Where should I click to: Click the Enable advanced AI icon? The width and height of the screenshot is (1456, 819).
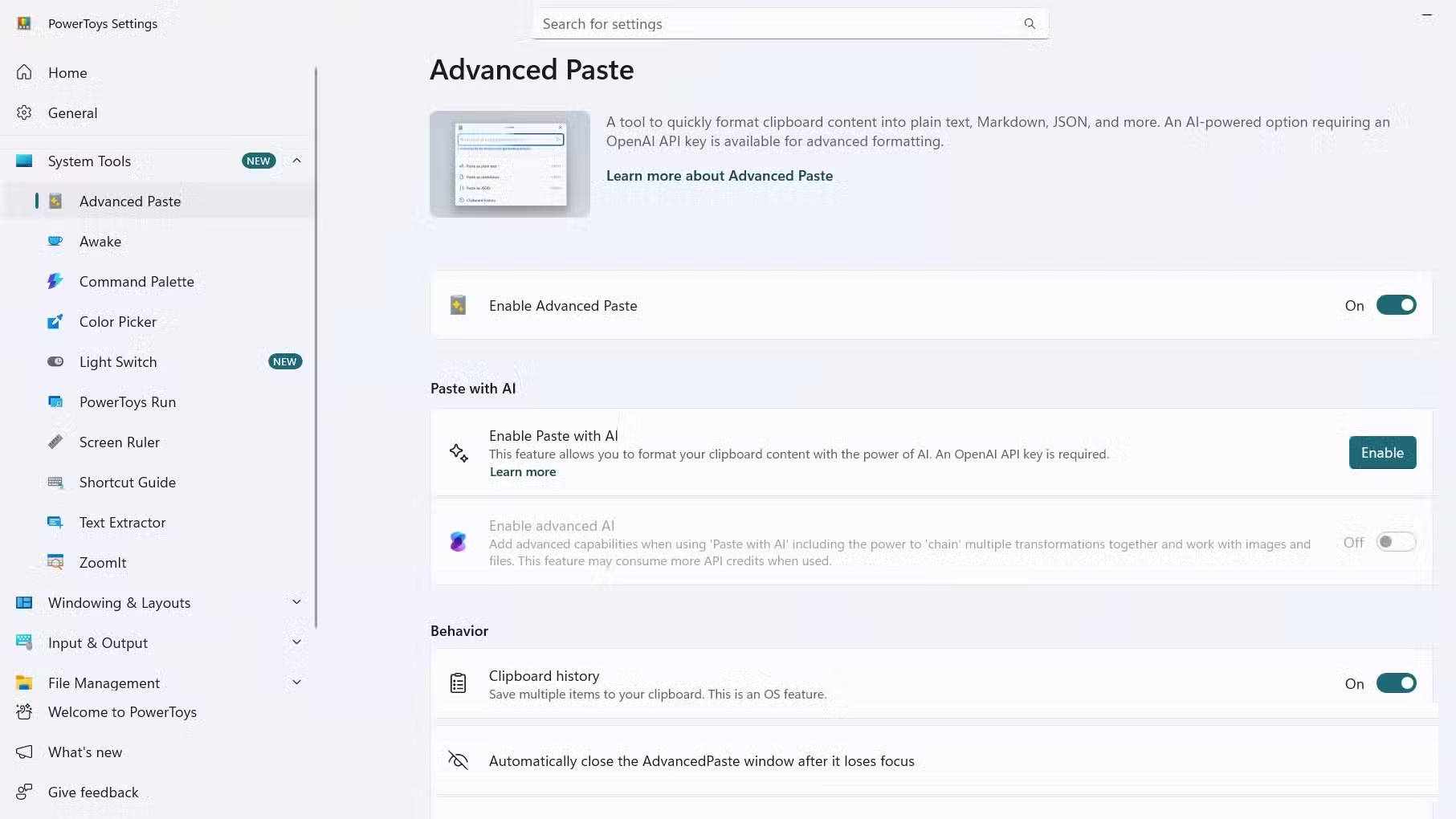click(x=458, y=542)
